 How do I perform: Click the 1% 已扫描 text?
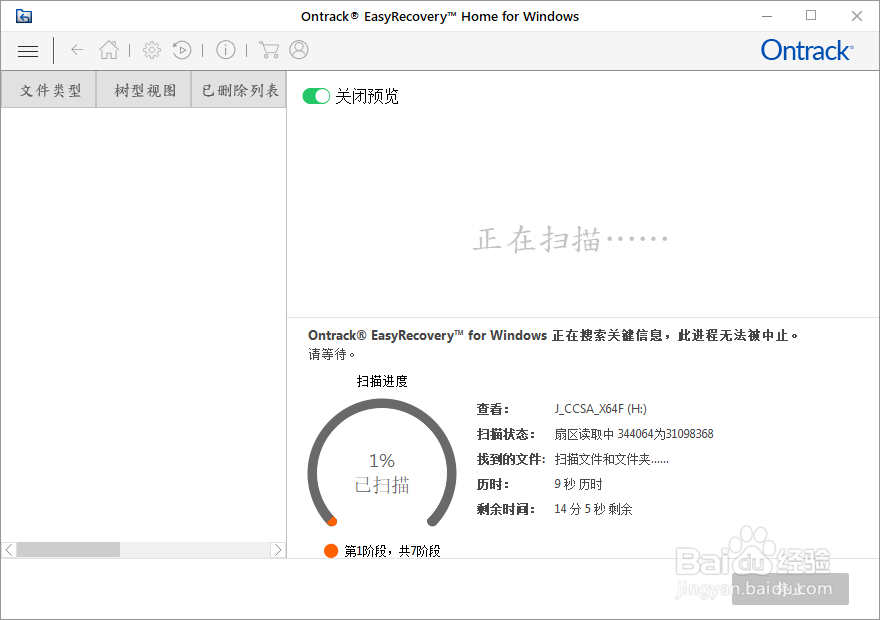click(382, 472)
